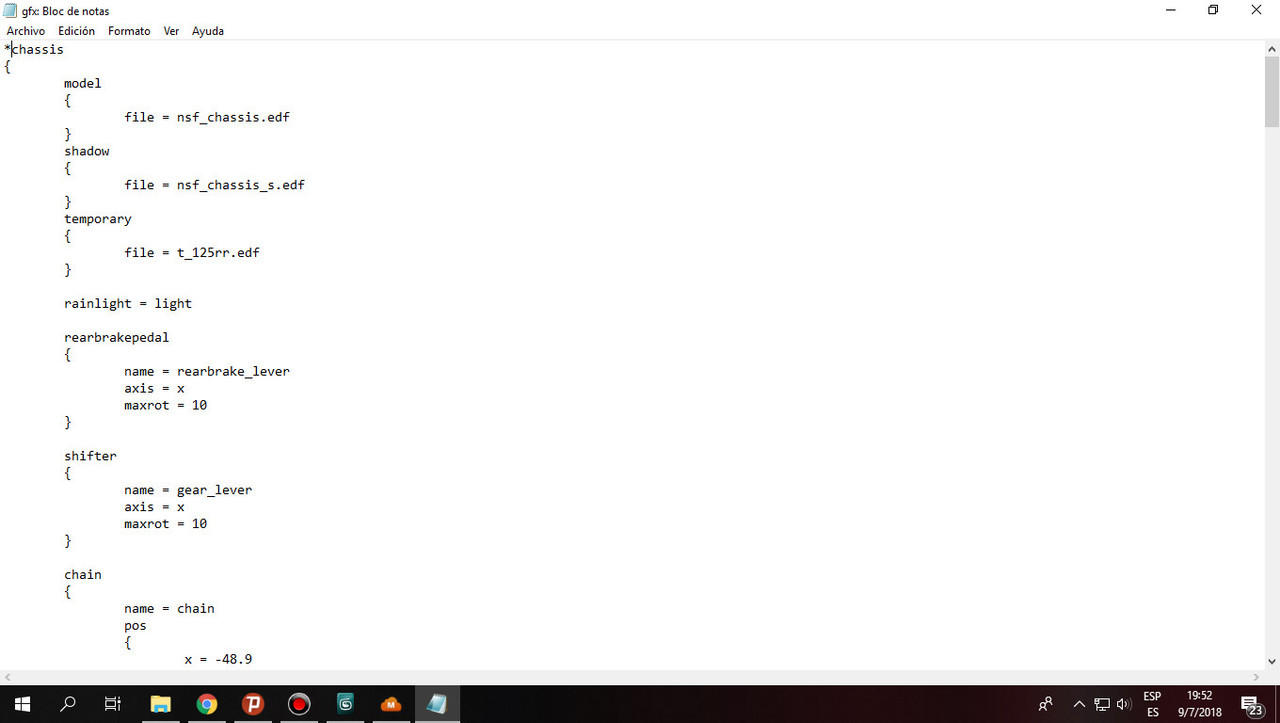Open the Action Center notifications icon
The width and height of the screenshot is (1280, 723).
tap(1253, 704)
